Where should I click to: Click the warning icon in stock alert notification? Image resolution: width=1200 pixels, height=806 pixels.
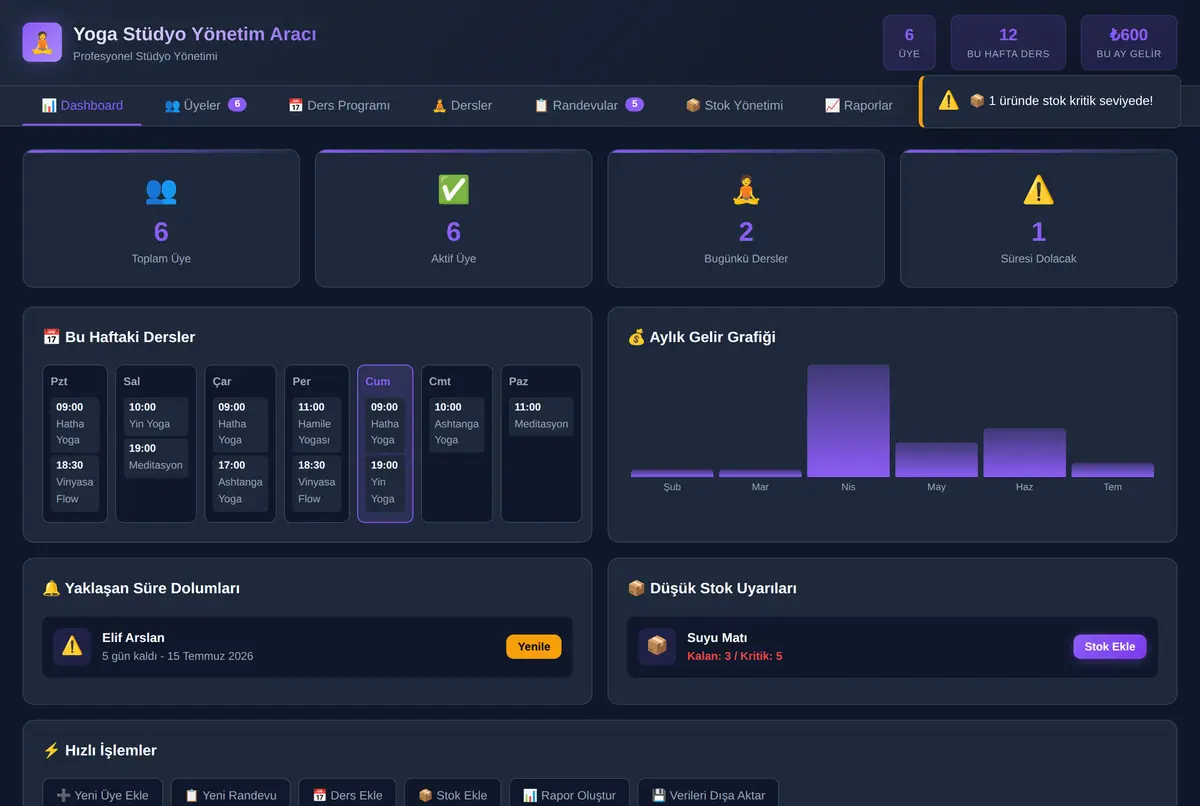click(x=948, y=101)
